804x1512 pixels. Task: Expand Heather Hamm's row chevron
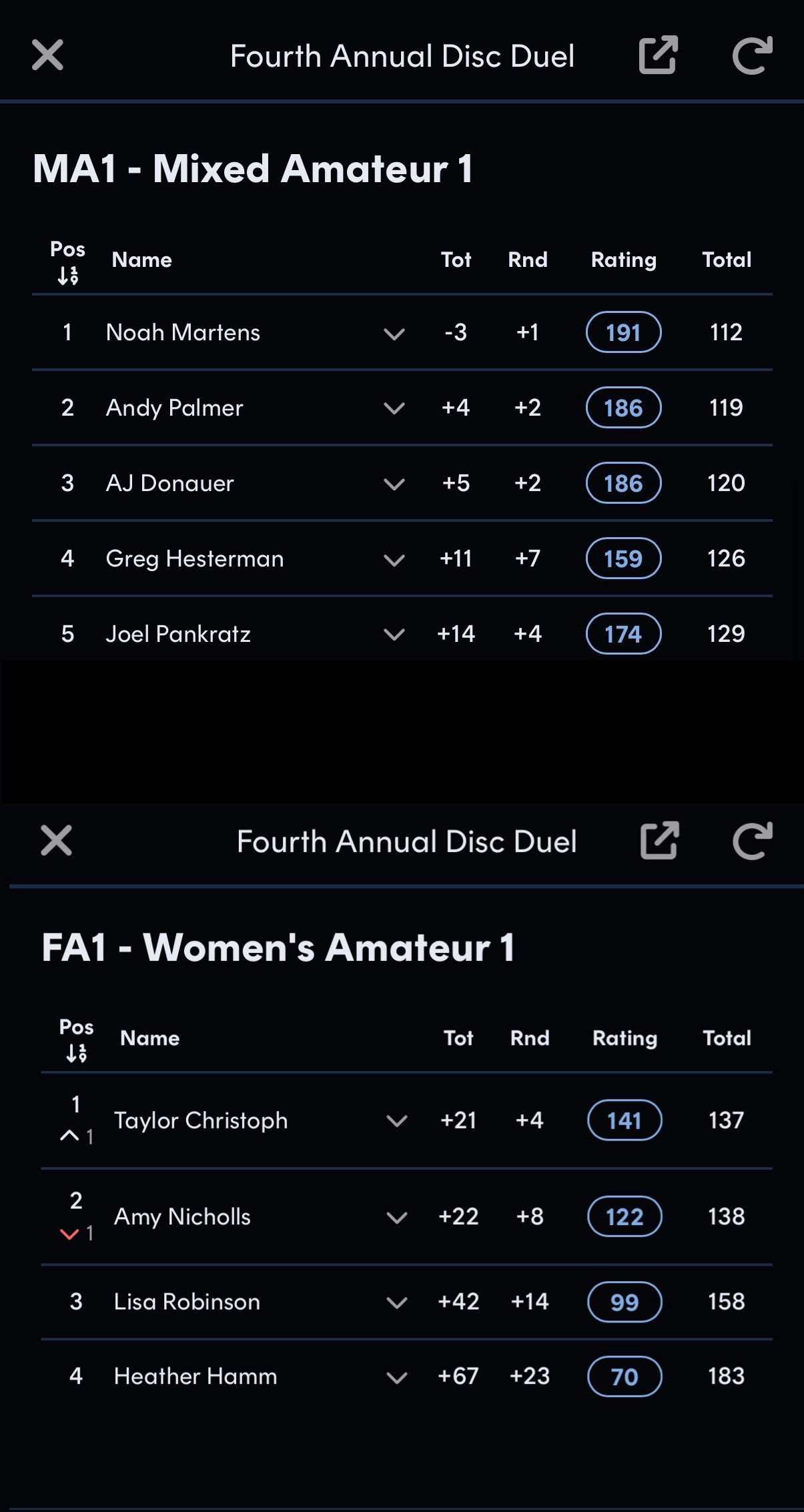(397, 1377)
